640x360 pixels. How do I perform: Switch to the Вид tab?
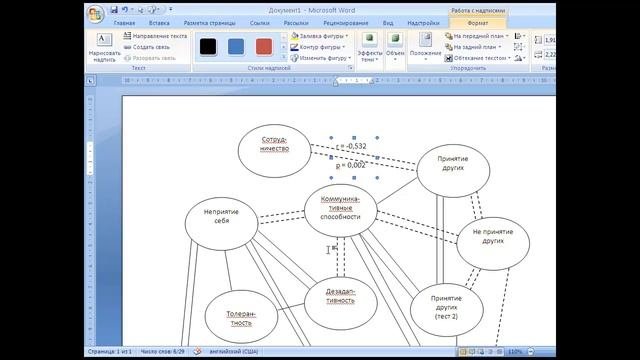click(388, 23)
